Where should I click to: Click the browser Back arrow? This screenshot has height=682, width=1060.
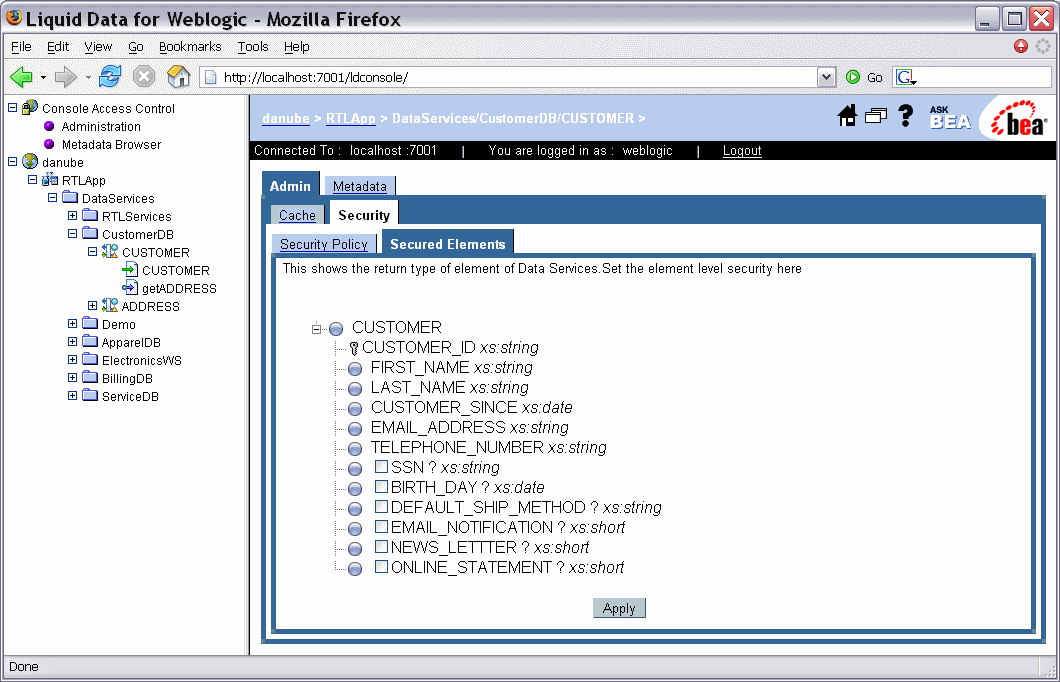pos(22,77)
